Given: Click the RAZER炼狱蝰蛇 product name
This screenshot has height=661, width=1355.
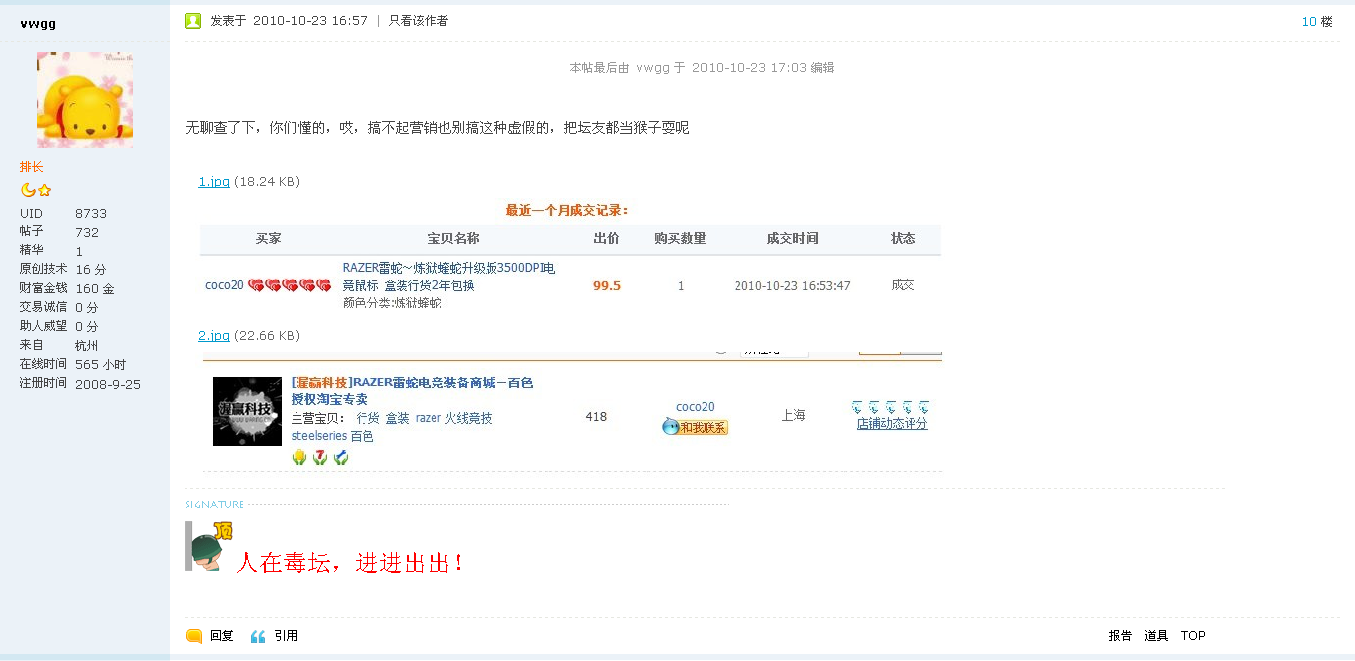Looking at the screenshot, I should [448, 276].
